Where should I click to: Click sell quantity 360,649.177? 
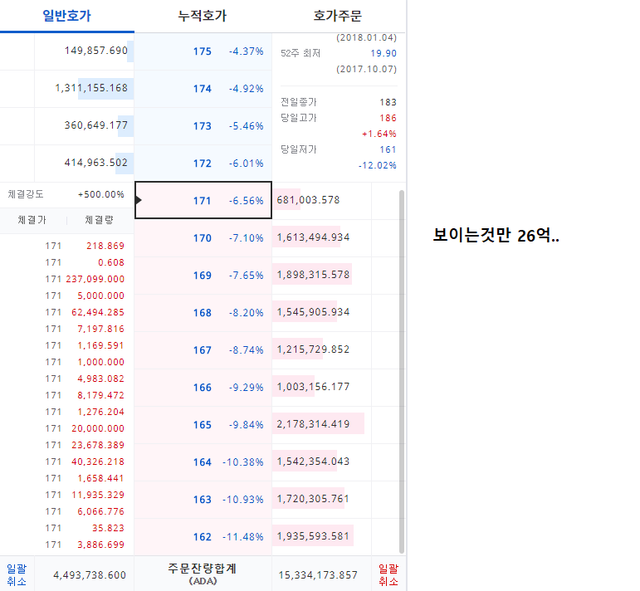[96, 125]
